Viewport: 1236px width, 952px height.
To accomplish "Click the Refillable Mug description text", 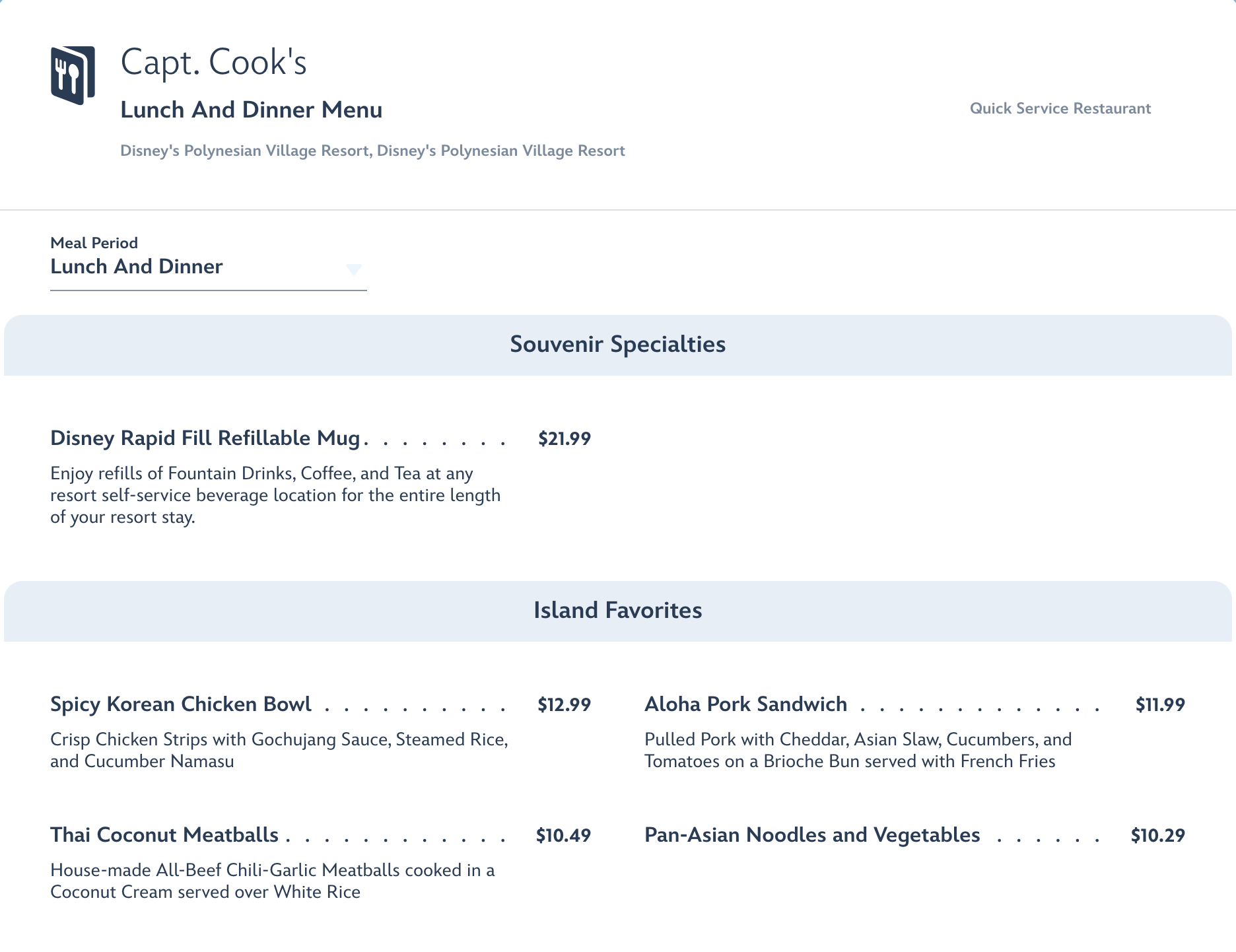I will tap(275, 495).
